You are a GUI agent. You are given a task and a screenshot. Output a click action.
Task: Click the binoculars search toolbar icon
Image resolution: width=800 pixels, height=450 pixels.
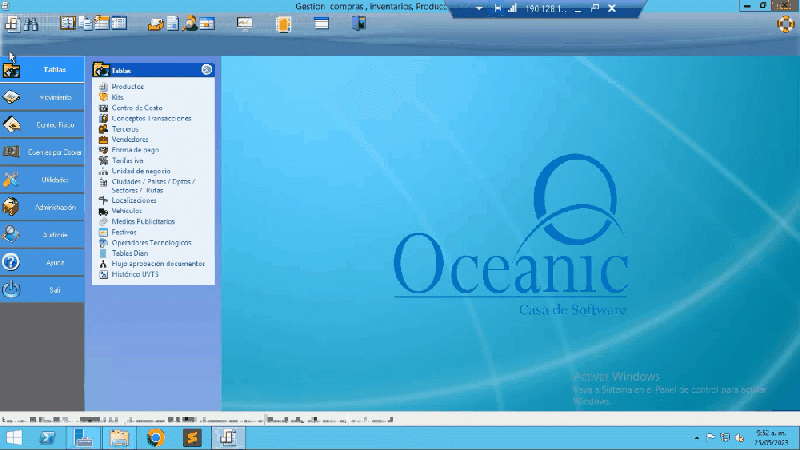coord(31,24)
